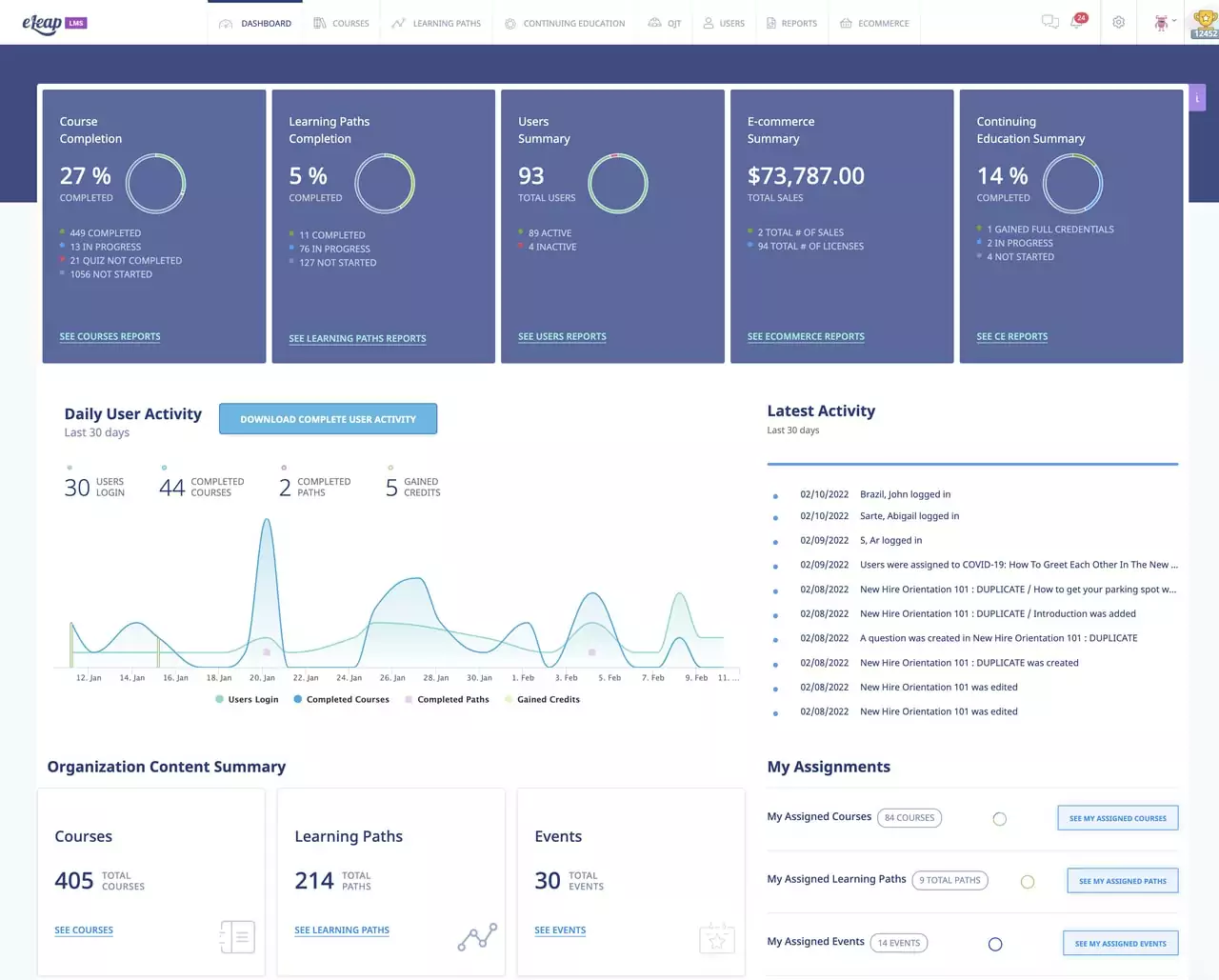Click See My Assigned Paths button
This screenshot has width=1219, height=980.
click(x=1123, y=881)
